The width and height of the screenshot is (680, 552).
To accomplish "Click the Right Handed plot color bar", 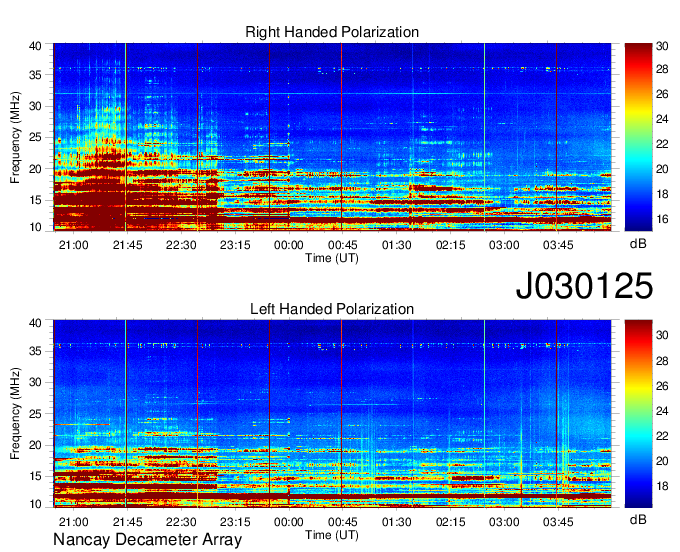I will tap(638, 137).
